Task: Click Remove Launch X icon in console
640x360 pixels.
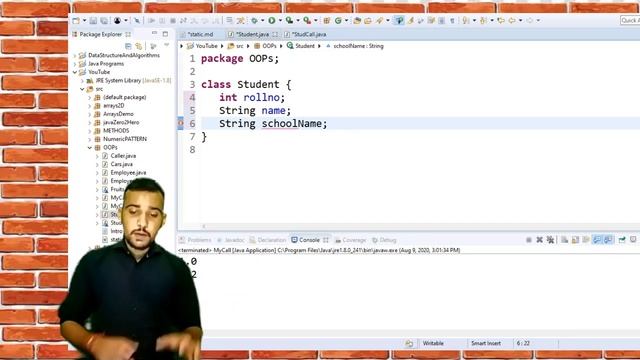Action: coord(540,240)
